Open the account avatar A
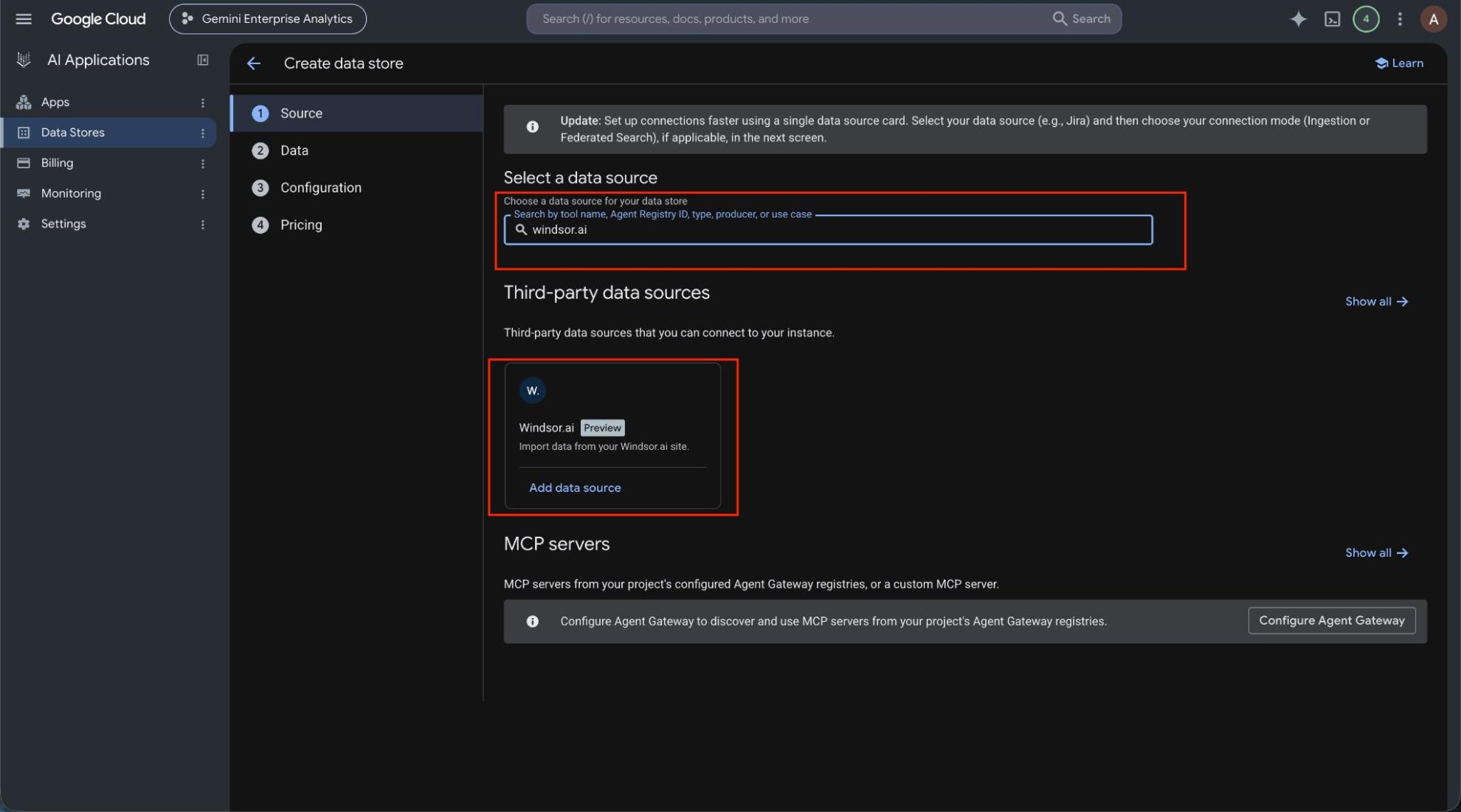The height and width of the screenshot is (812, 1461). click(x=1433, y=19)
